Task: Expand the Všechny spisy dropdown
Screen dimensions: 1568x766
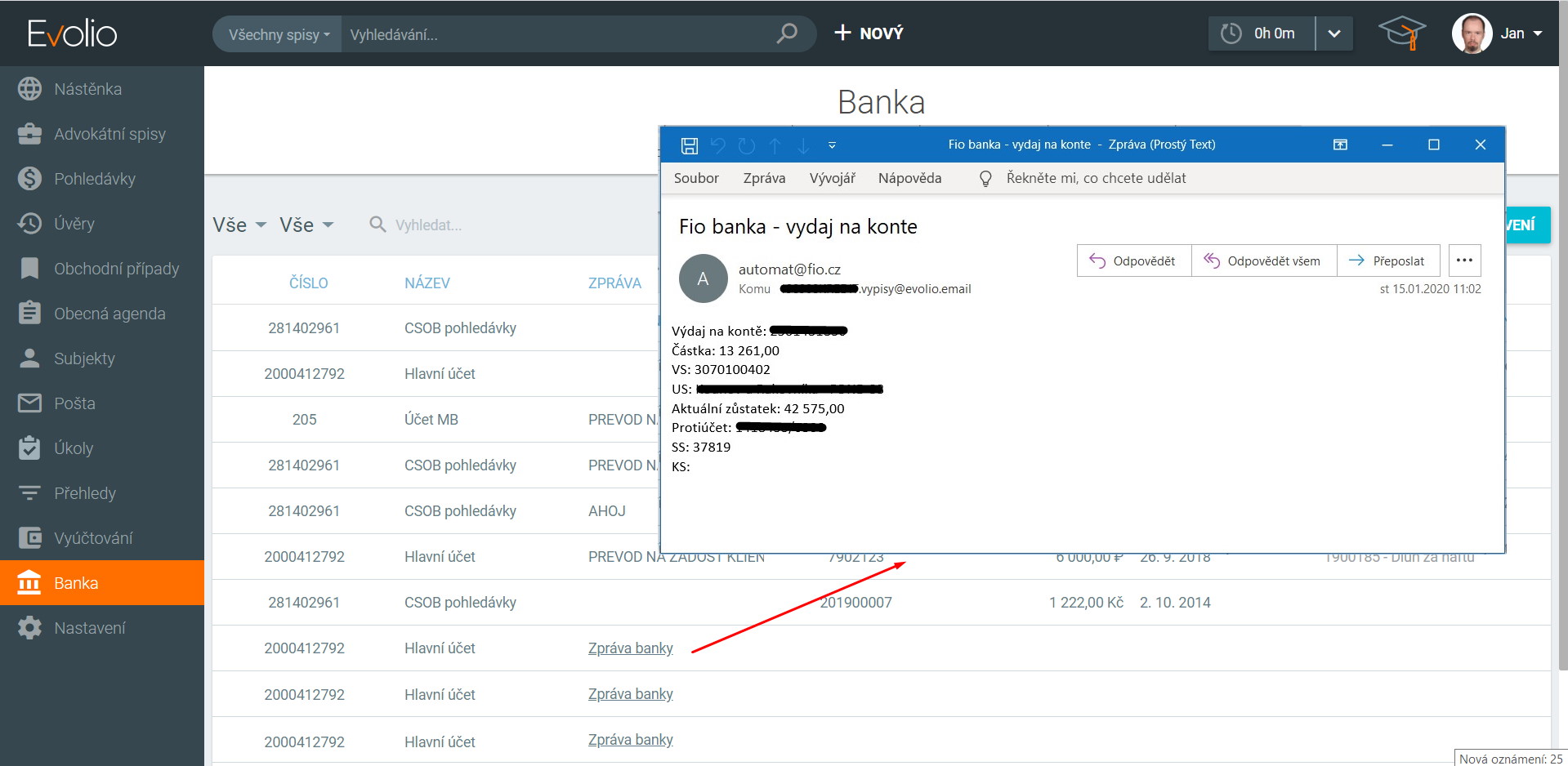Action: (278, 34)
